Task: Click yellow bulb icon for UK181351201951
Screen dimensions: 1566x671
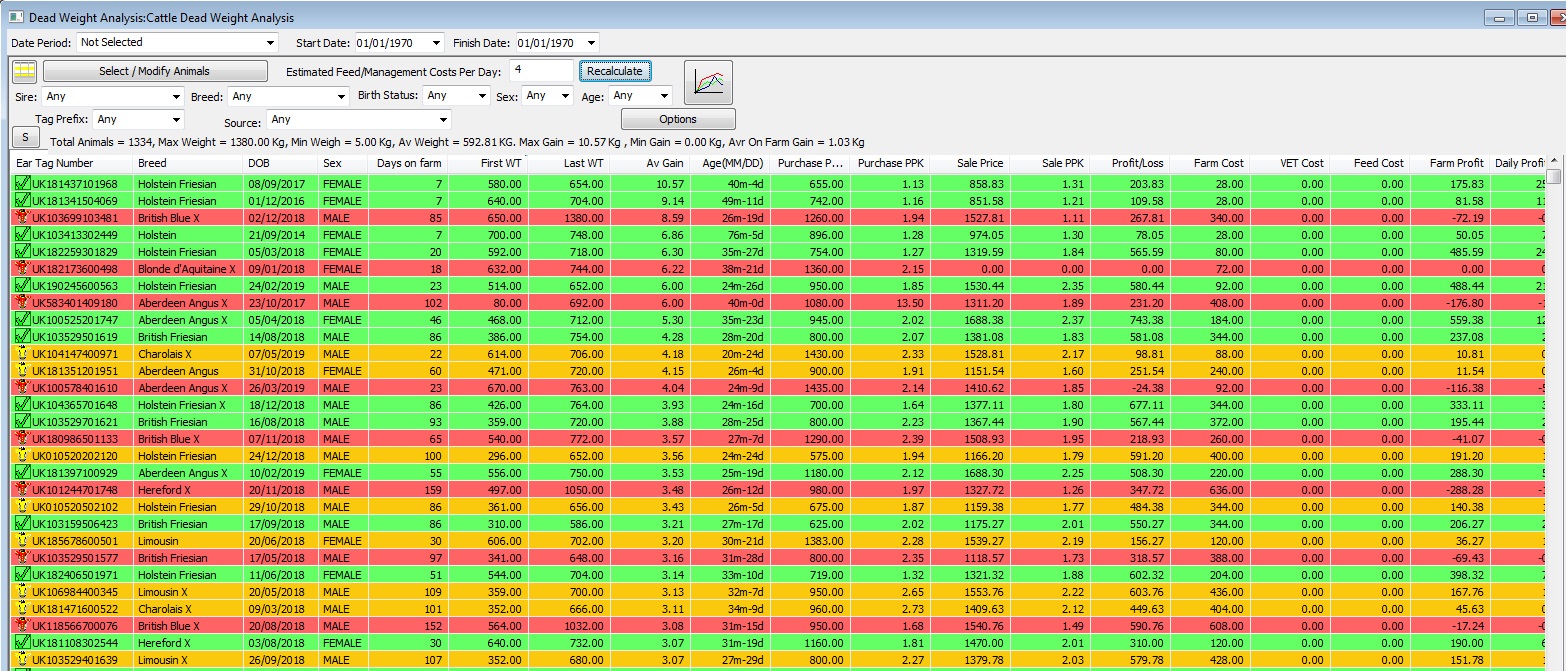Action: [x=22, y=371]
